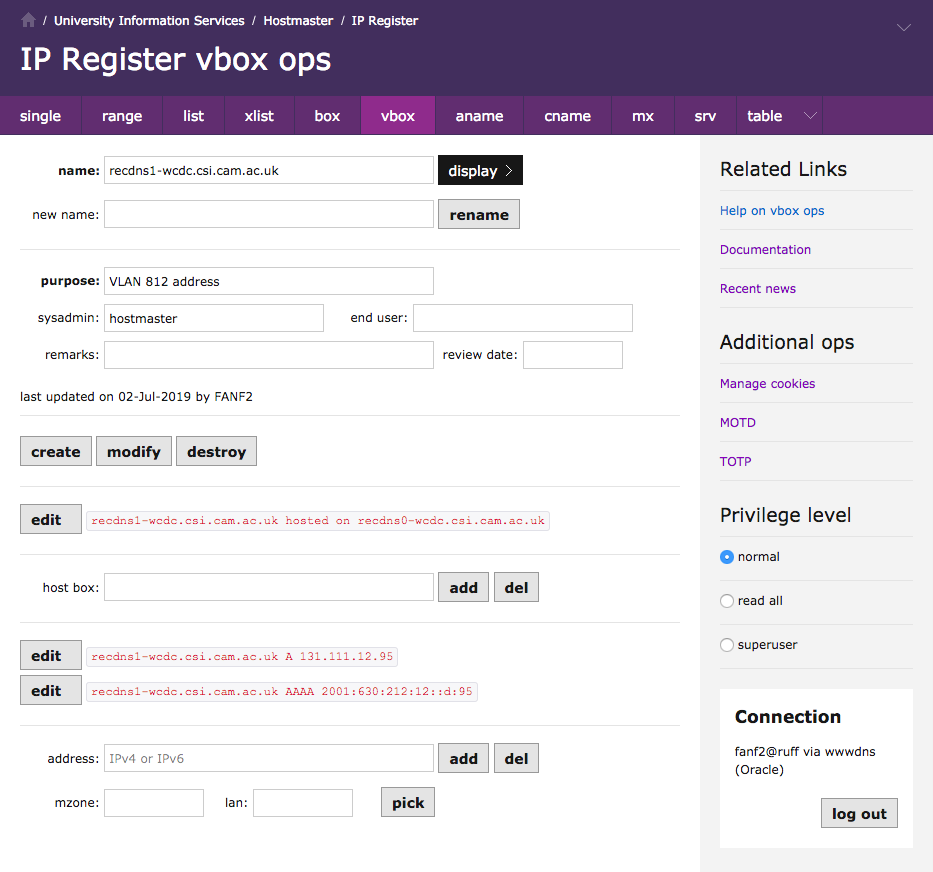Click the log out button
This screenshot has width=933, height=872.
859,814
